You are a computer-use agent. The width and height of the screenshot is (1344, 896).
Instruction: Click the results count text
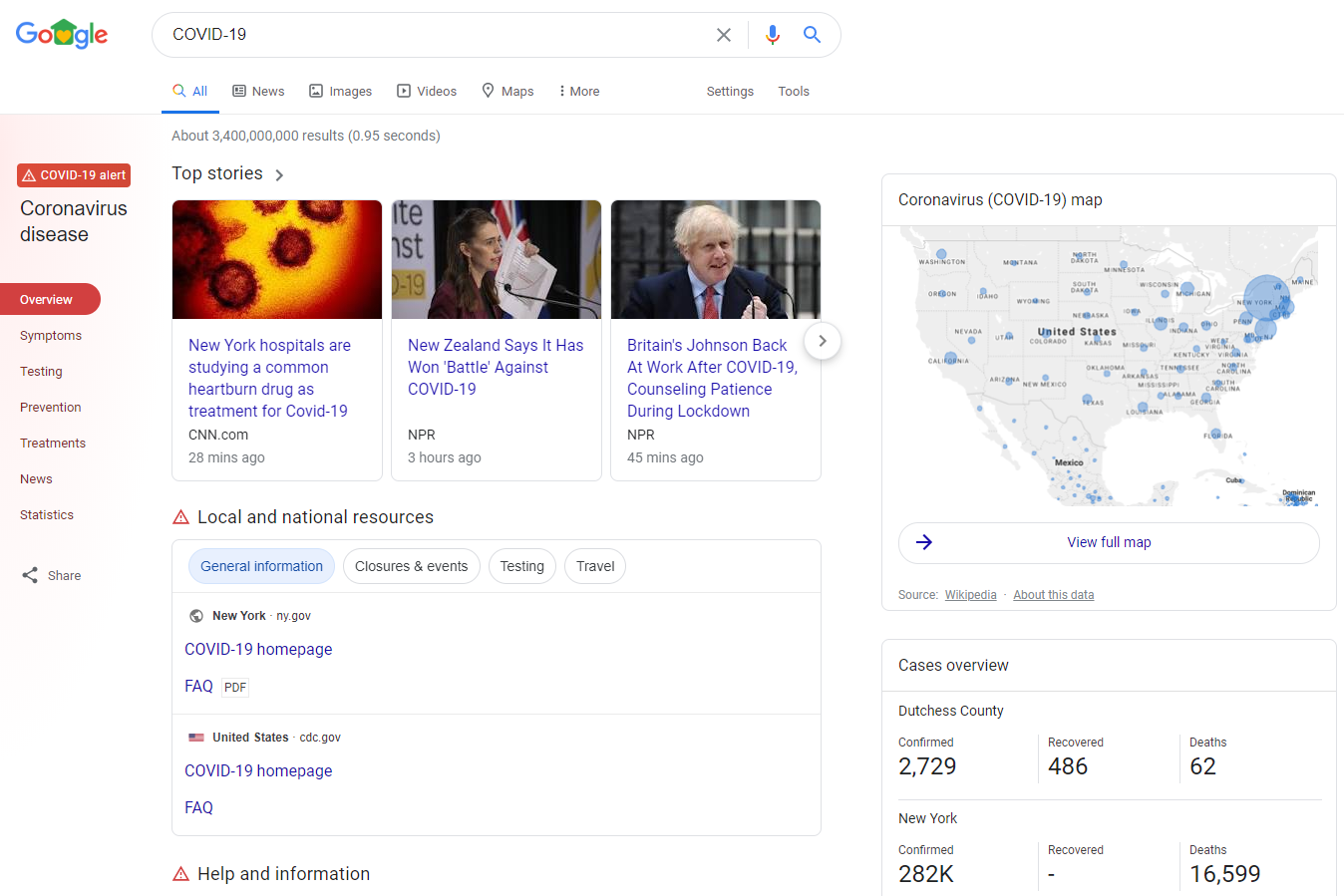(306, 136)
